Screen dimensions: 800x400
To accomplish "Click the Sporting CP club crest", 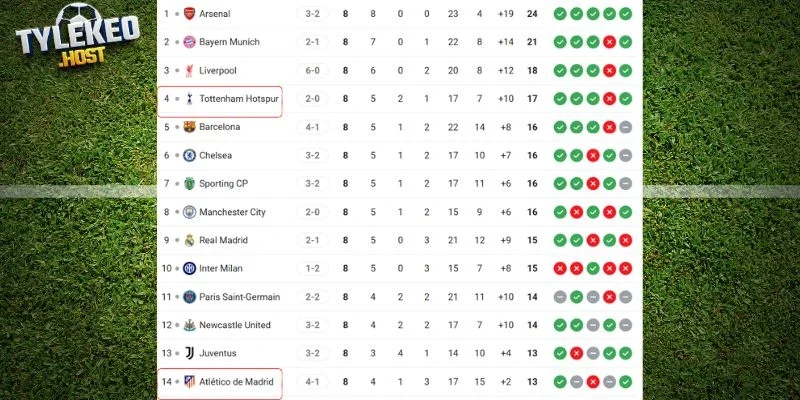I will (189, 184).
